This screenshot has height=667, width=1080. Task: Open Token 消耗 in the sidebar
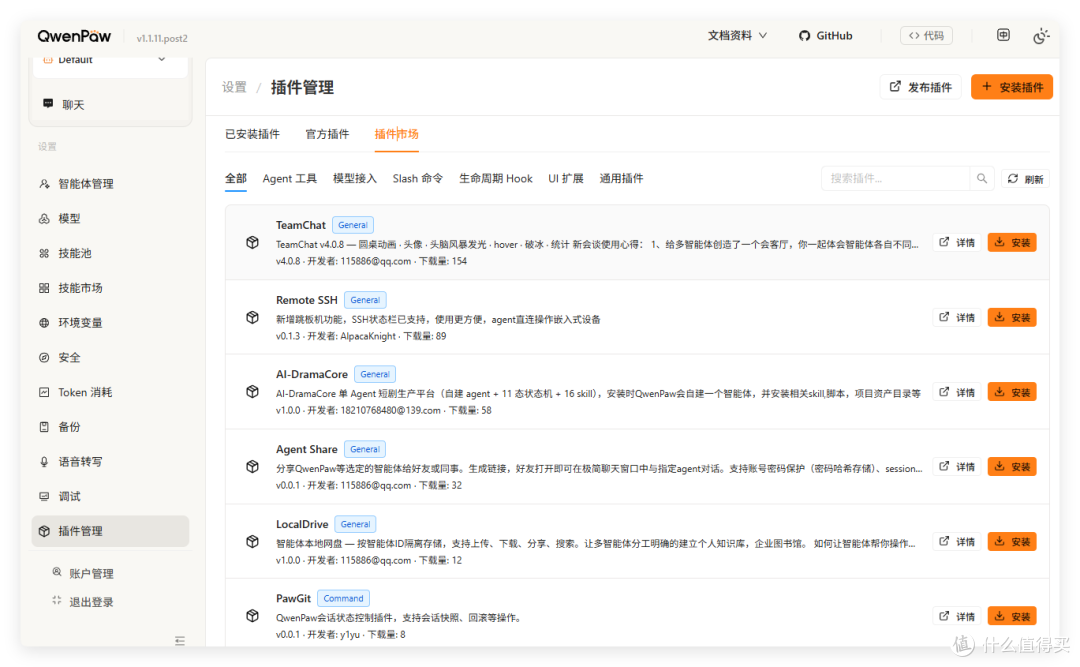pyautogui.click(x=110, y=392)
